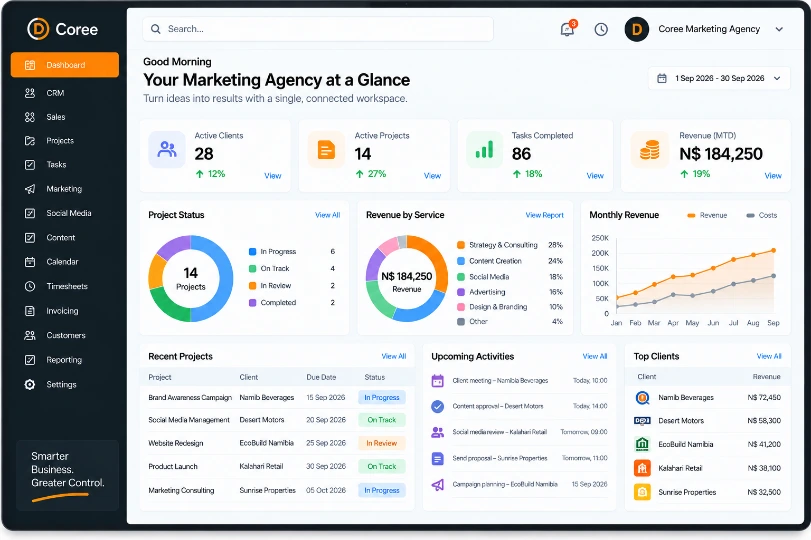Click the Revenue coins icon
Screen dimensions: 811x540
coord(649,149)
